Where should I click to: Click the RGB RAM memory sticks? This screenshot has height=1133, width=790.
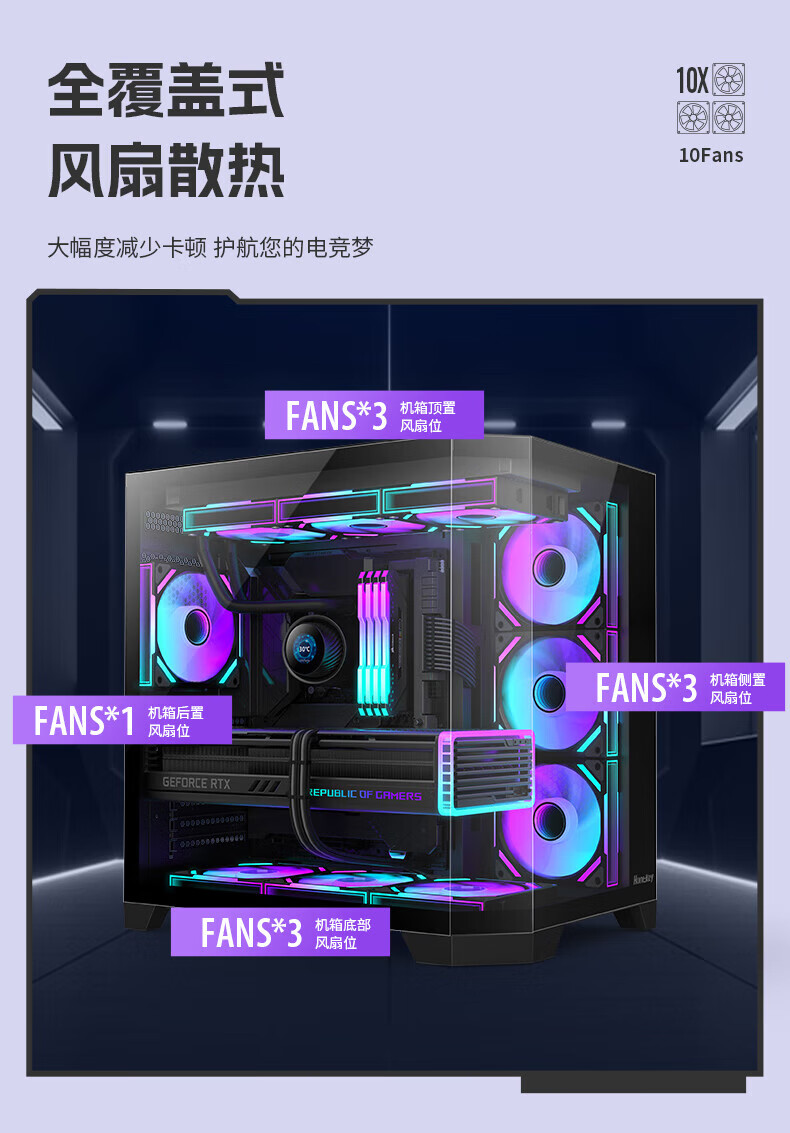coord(374,643)
